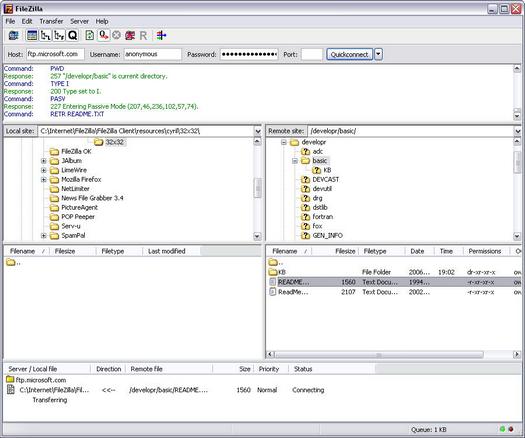Open Quickconnect history dropdown arrow
Image resolution: width=525 pixels, height=438 pixels.
[x=378, y=54]
